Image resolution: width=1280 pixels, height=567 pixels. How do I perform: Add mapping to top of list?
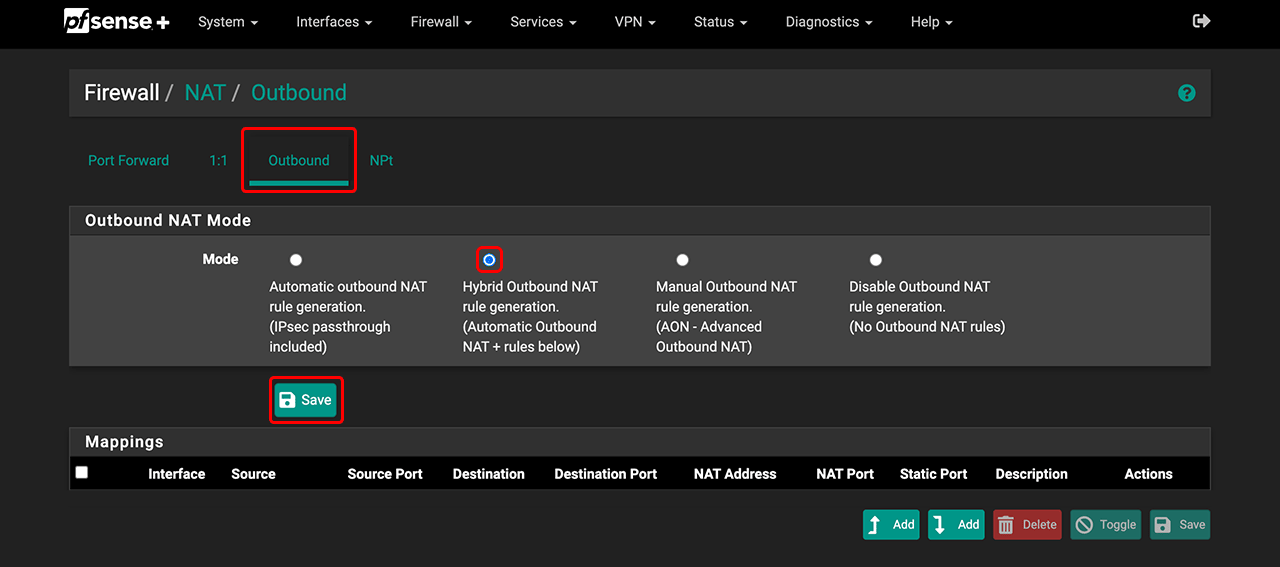pos(890,525)
